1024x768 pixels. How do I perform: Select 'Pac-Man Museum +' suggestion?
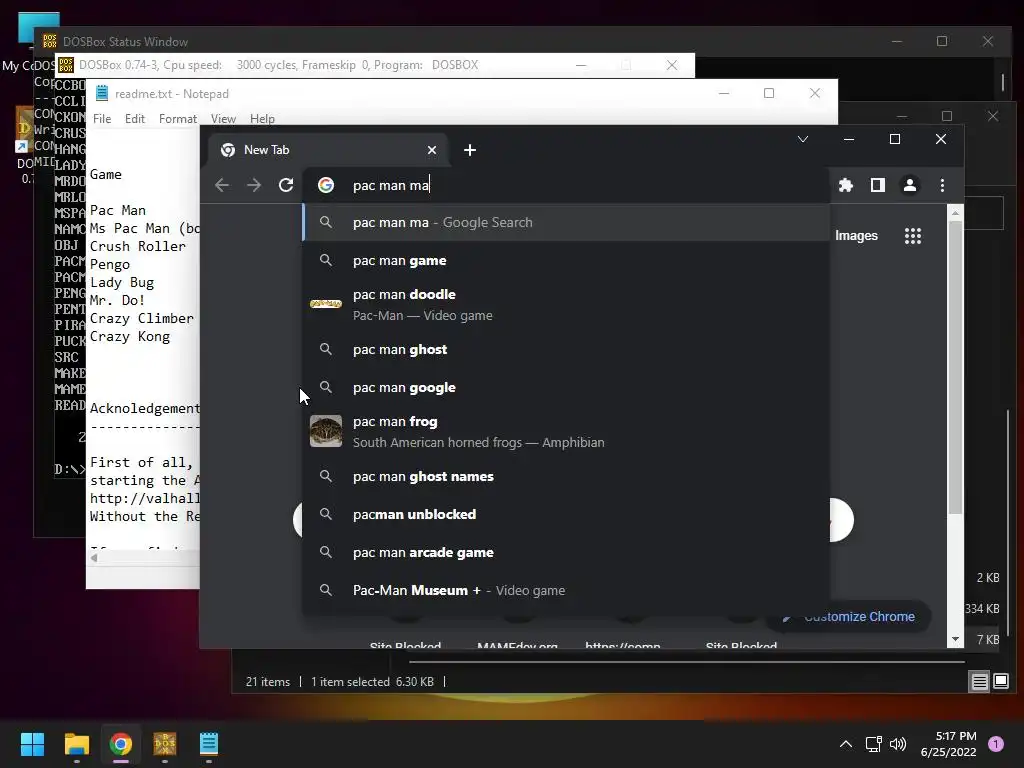566,590
